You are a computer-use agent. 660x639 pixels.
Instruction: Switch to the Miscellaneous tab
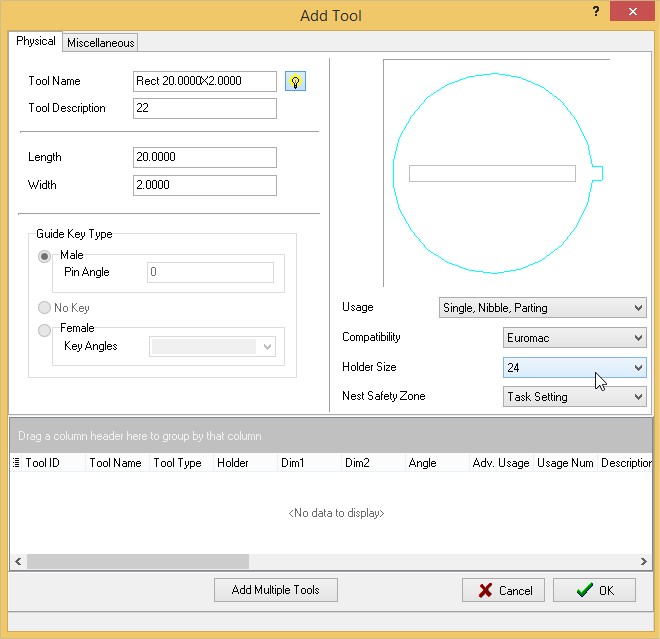point(100,42)
